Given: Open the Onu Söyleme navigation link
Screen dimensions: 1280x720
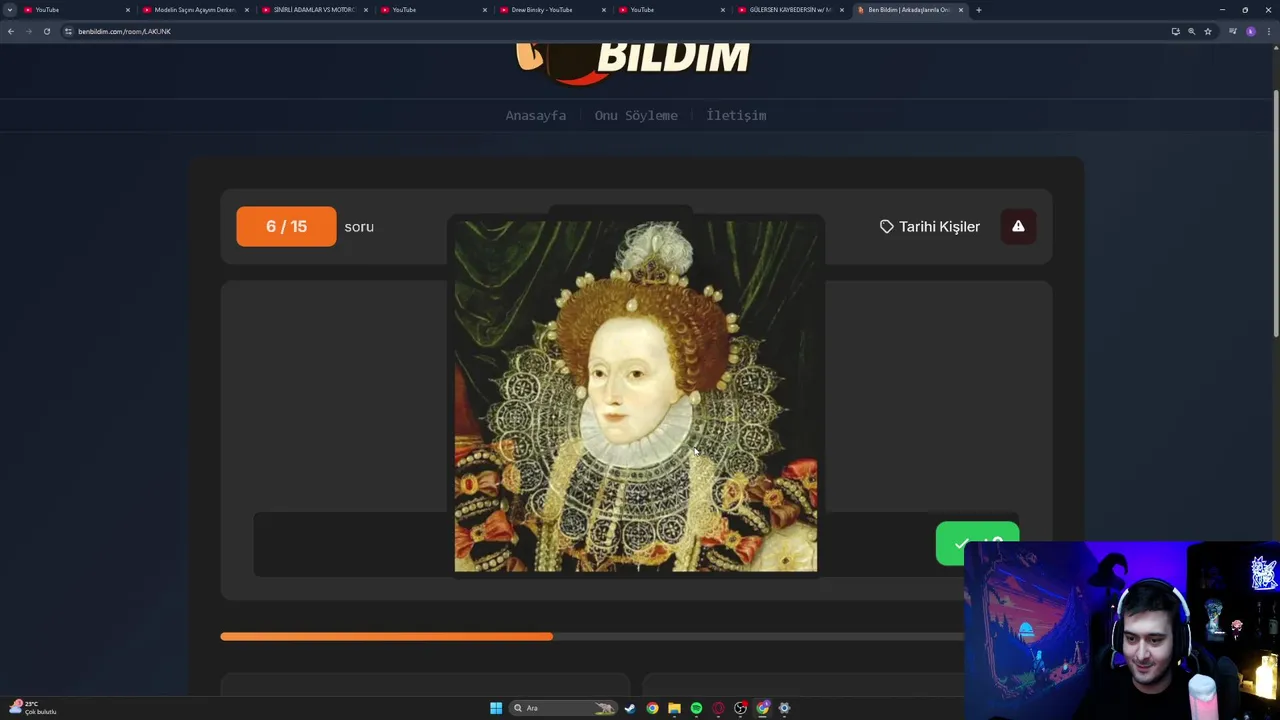Looking at the screenshot, I should click(x=636, y=115).
